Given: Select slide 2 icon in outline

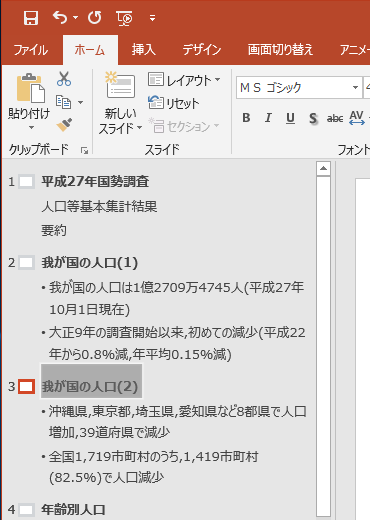Looking at the screenshot, I should tap(27, 263).
